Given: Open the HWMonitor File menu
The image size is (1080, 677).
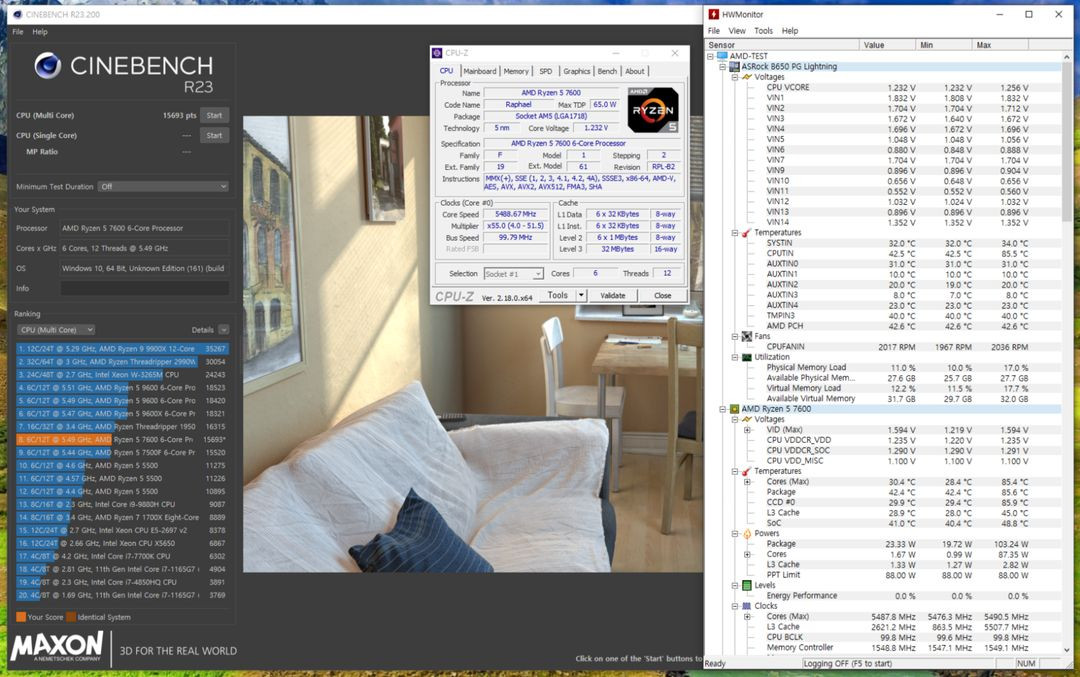Looking at the screenshot, I should [x=714, y=31].
